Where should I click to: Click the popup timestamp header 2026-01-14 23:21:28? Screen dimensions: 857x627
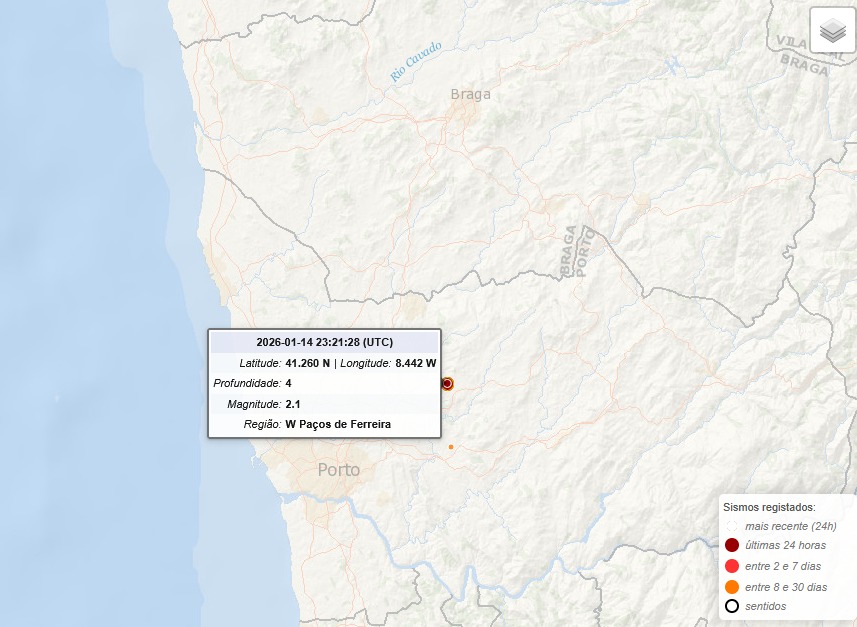[x=324, y=341]
